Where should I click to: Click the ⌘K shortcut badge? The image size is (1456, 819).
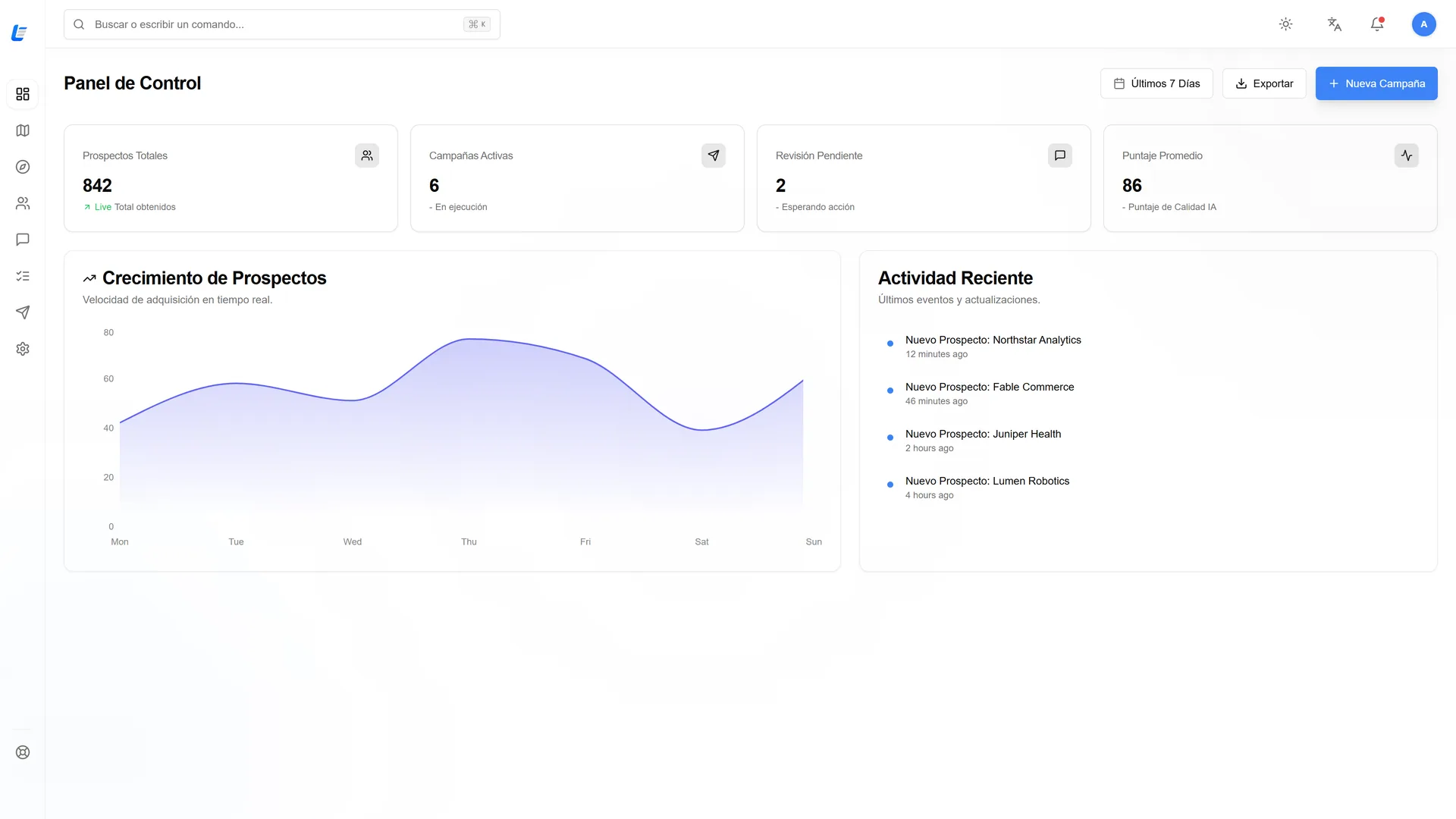pyautogui.click(x=477, y=24)
